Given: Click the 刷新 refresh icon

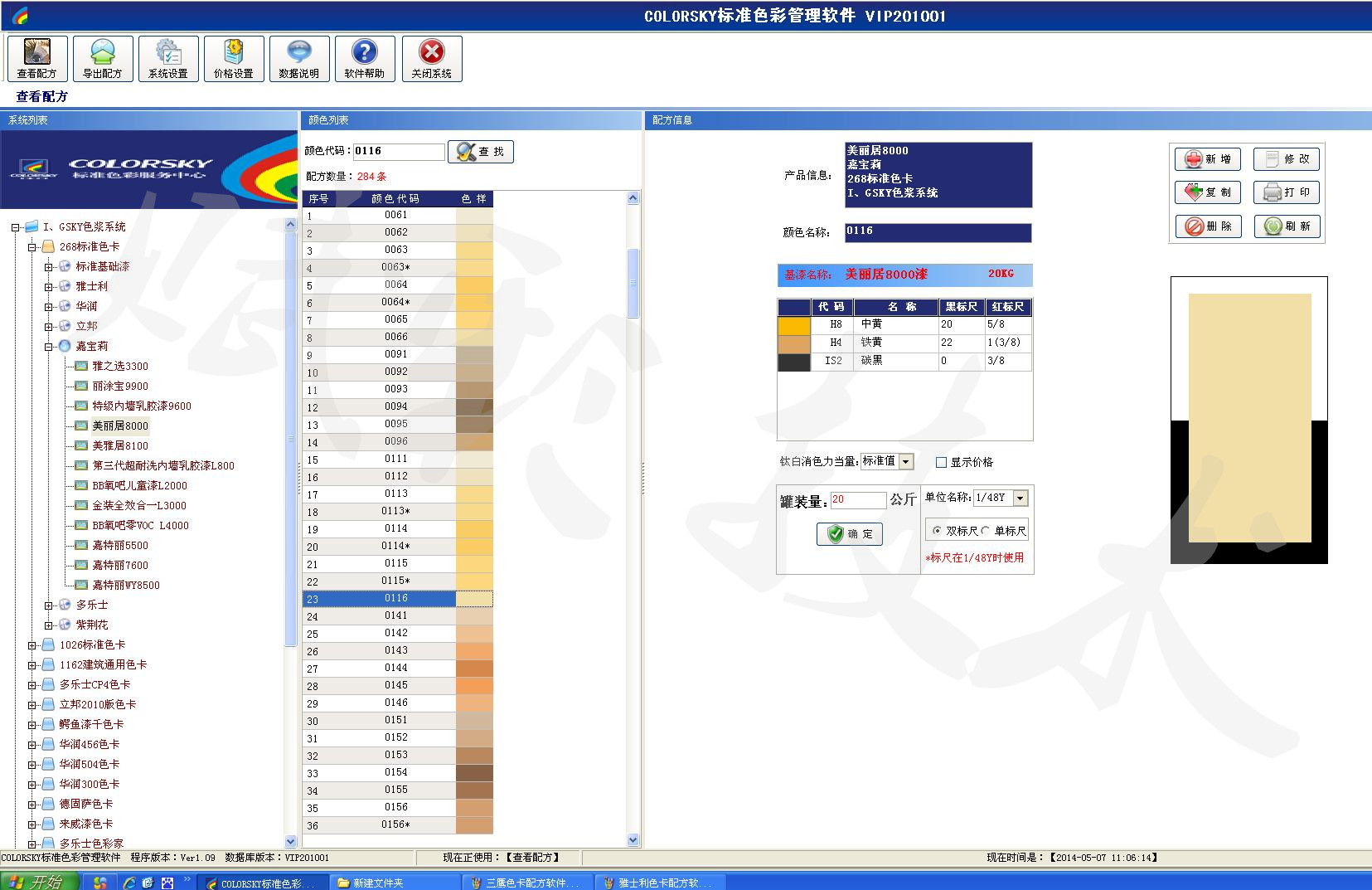Looking at the screenshot, I should [x=1286, y=226].
